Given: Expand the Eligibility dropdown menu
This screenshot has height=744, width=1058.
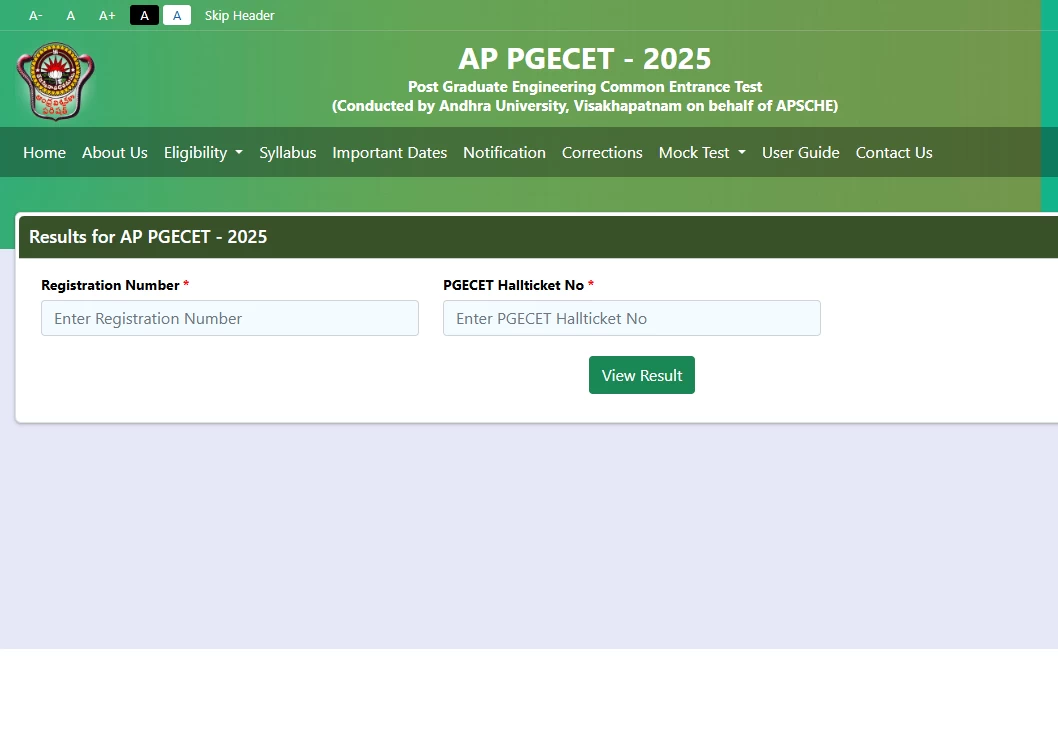Looking at the screenshot, I should (203, 152).
